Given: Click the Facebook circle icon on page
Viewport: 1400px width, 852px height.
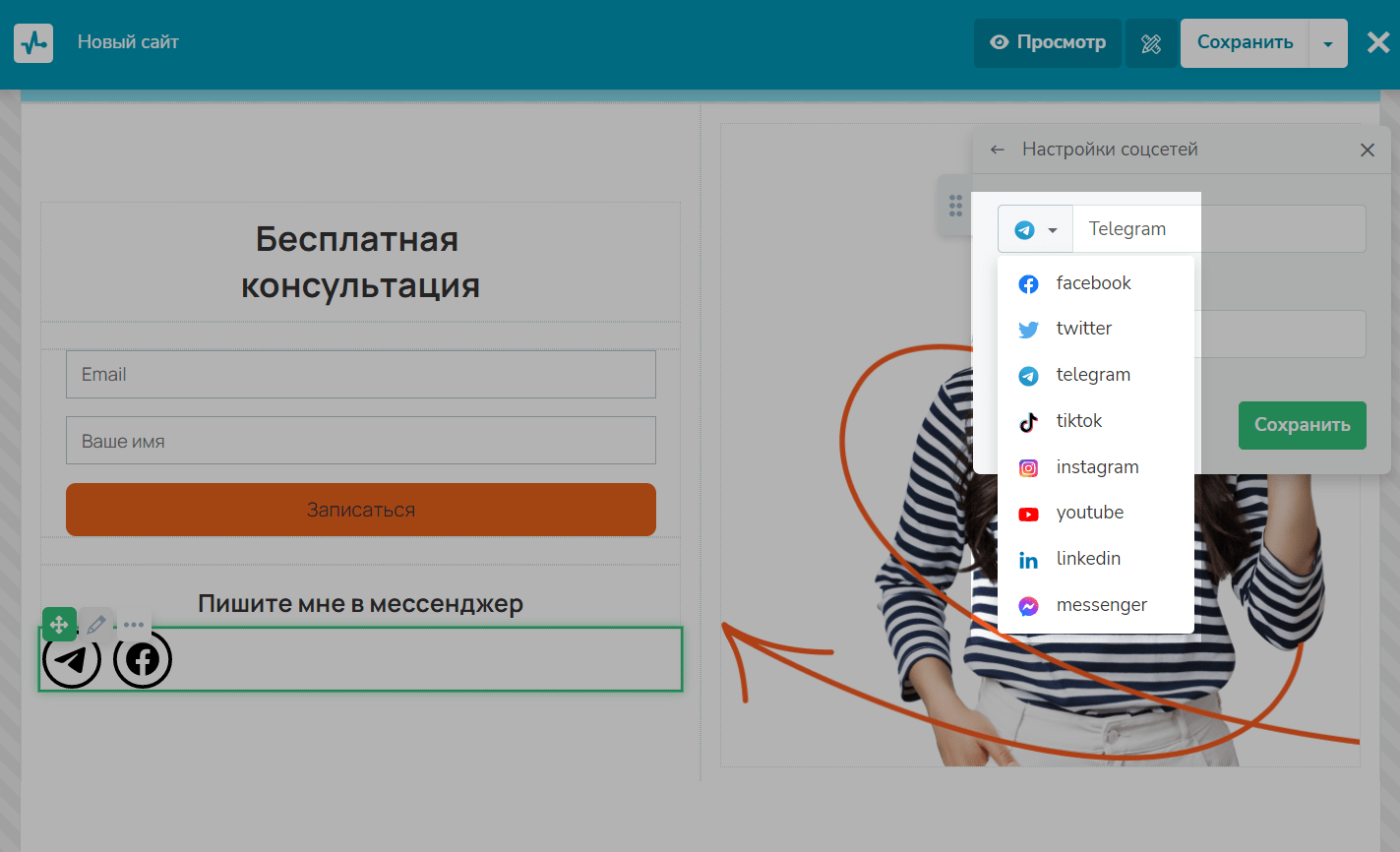Looking at the screenshot, I should point(143,659).
